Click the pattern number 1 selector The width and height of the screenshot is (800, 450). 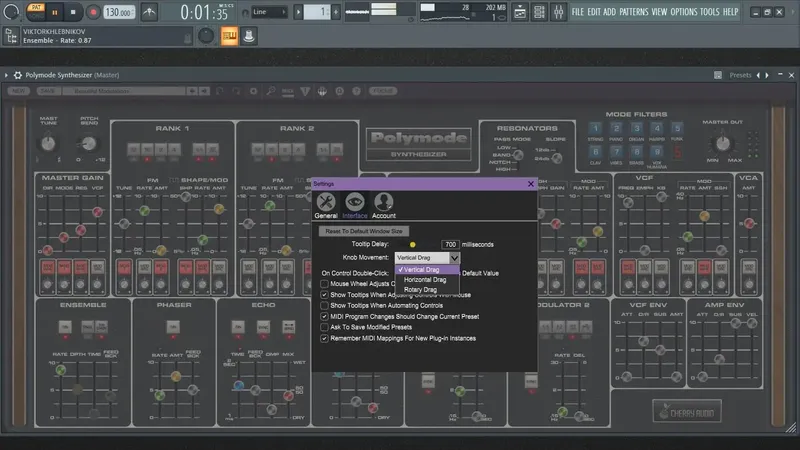[317, 12]
